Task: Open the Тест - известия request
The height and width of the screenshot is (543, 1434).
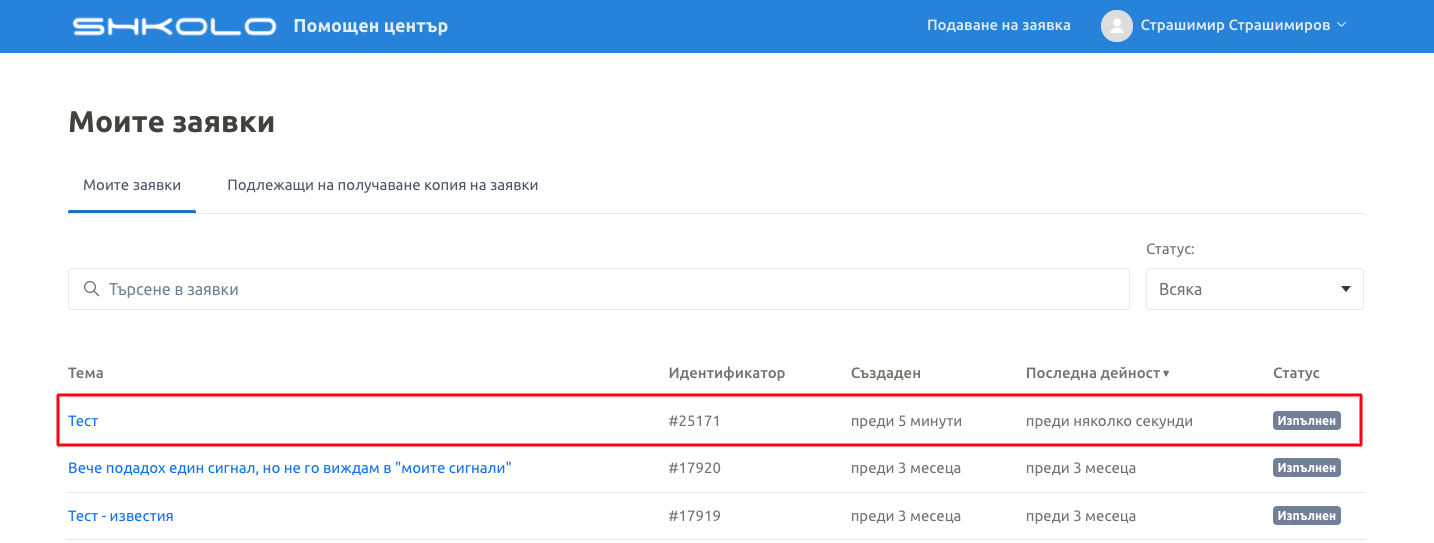Action: pyautogui.click(x=121, y=516)
